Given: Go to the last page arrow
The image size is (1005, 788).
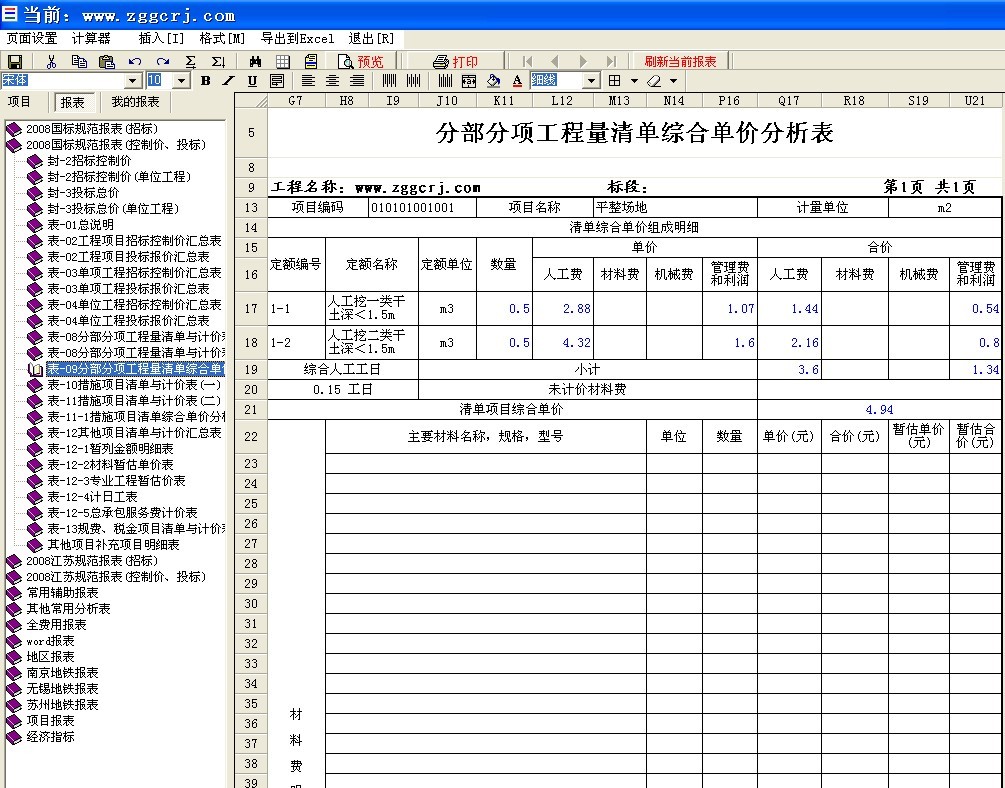Looking at the screenshot, I should tap(611, 62).
